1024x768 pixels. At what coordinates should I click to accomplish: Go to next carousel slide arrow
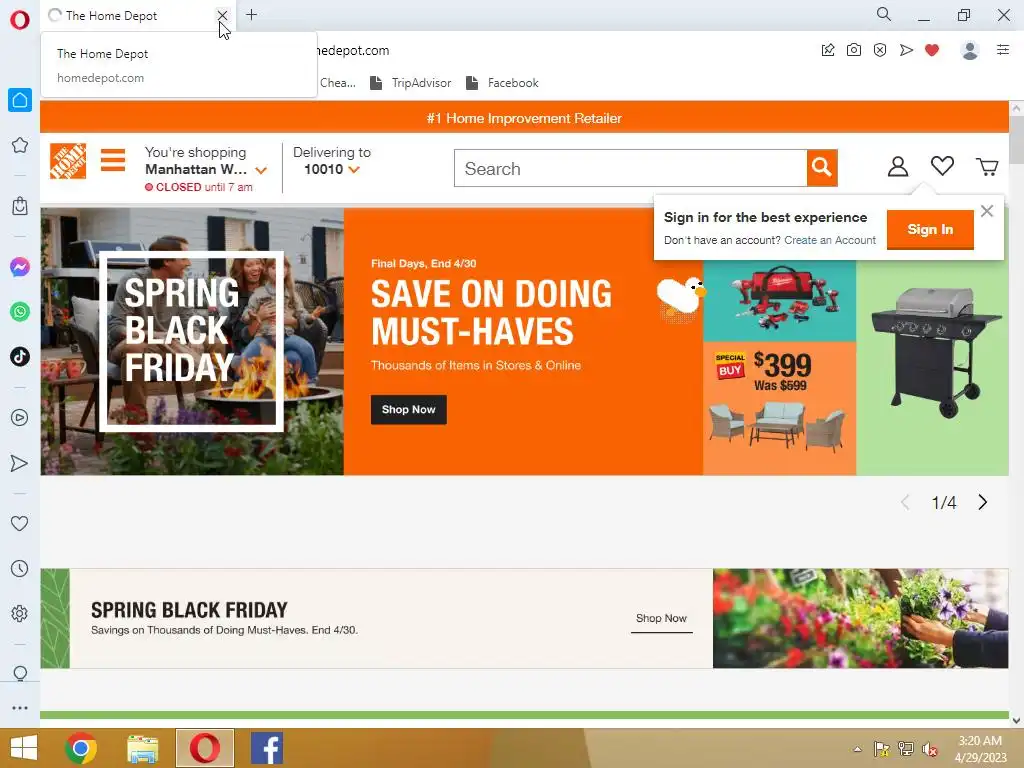tap(982, 502)
